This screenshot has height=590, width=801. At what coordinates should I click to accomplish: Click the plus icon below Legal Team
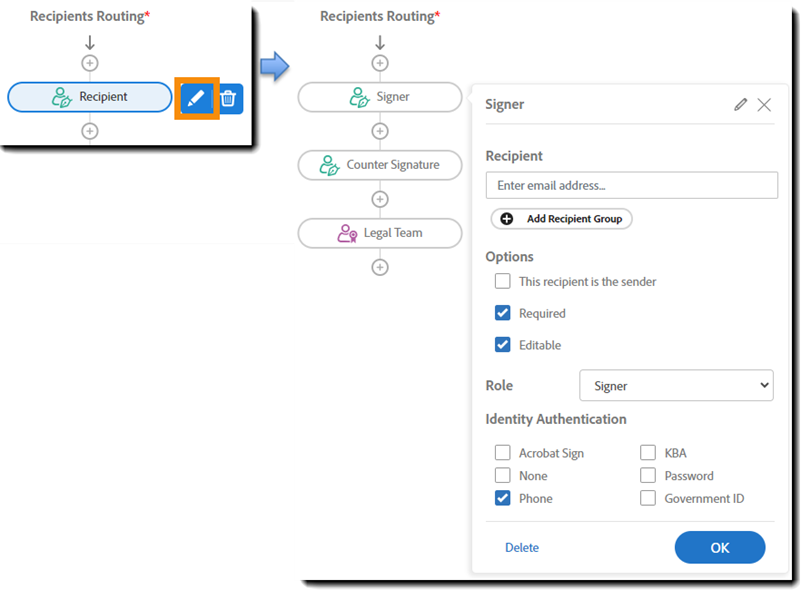click(380, 267)
